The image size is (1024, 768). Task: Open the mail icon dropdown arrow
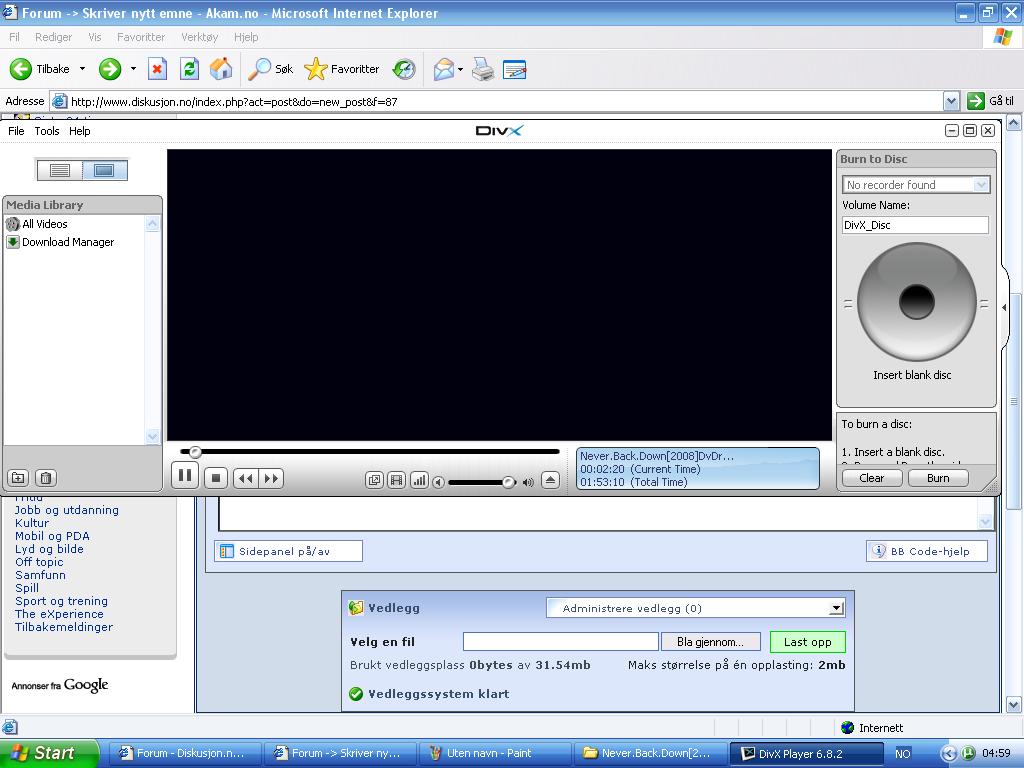pos(460,69)
